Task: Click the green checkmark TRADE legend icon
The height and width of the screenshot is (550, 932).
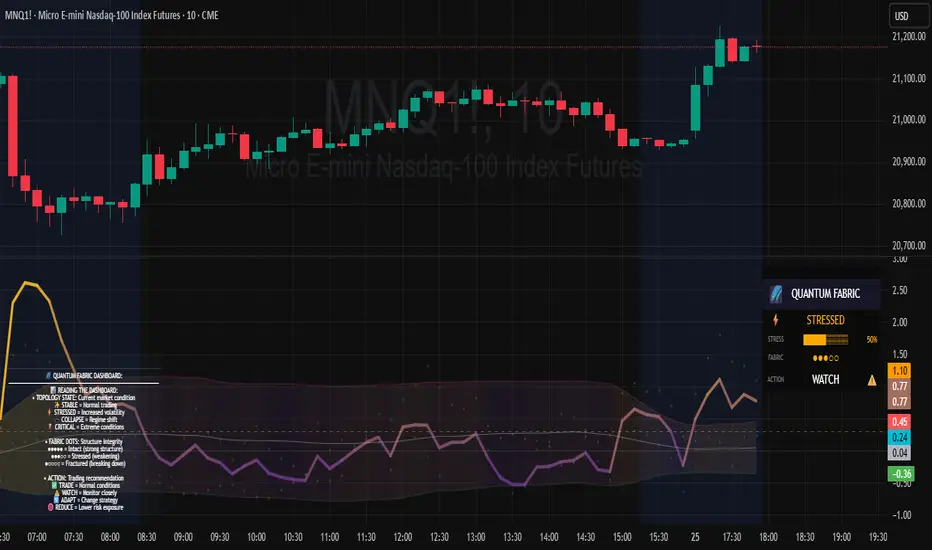Action: coord(54,485)
